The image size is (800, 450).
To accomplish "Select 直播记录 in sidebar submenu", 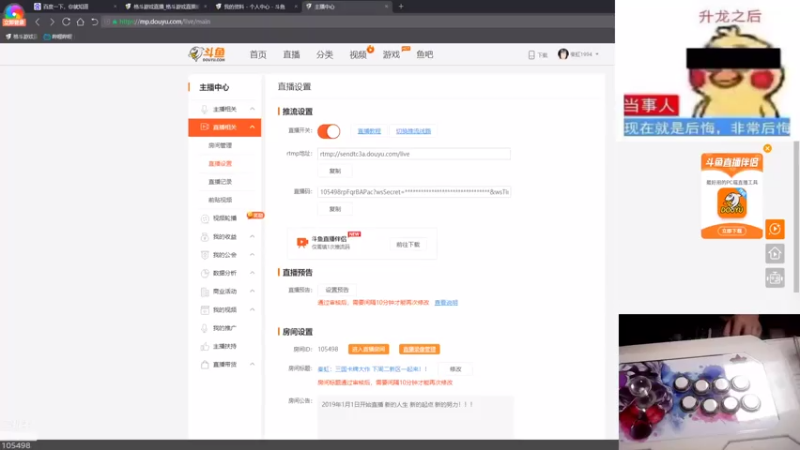I will click(x=220, y=182).
